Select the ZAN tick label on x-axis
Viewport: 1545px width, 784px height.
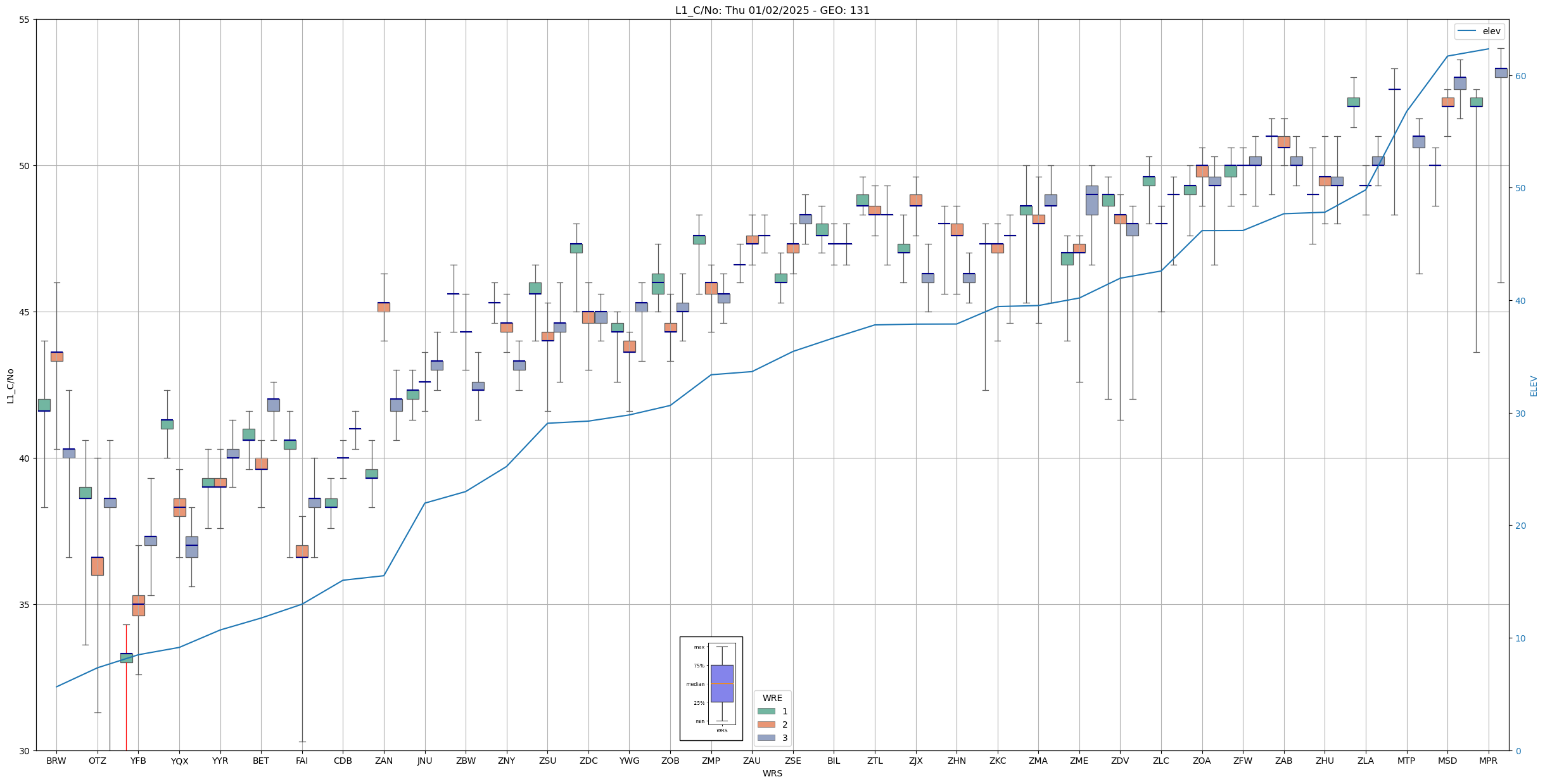pyautogui.click(x=384, y=761)
